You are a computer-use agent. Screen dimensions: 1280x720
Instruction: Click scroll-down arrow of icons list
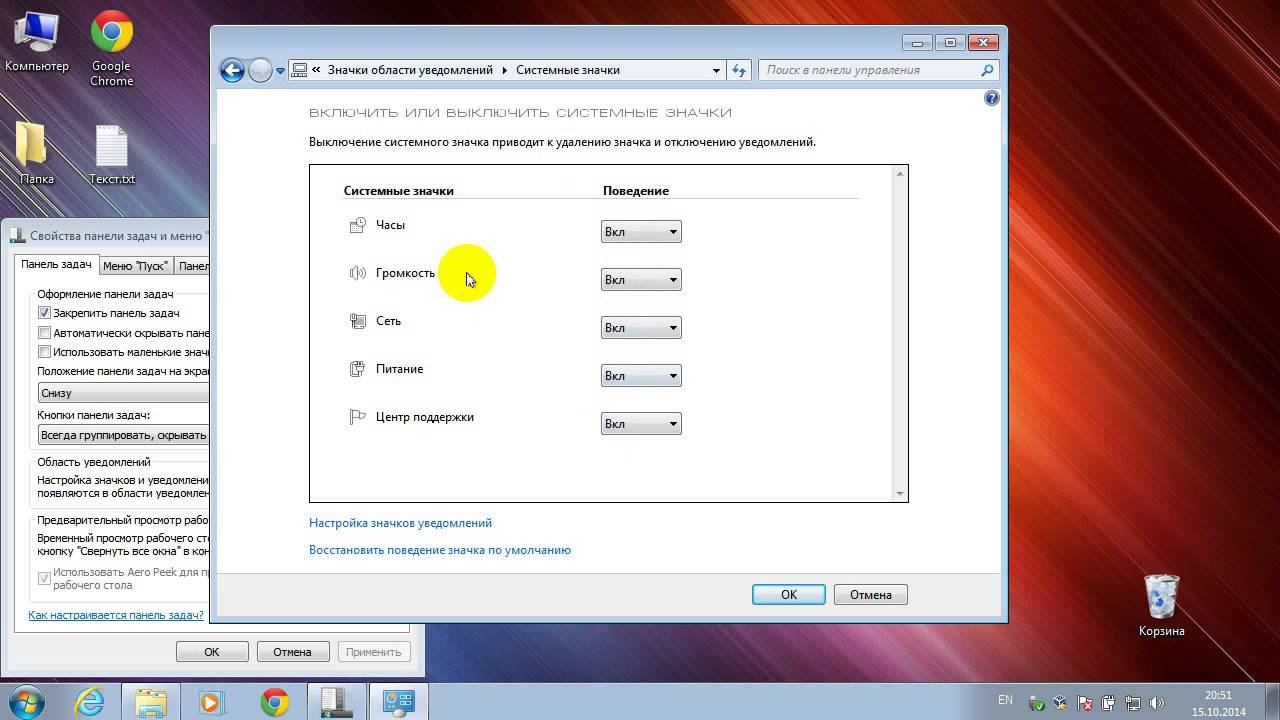(x=900, y=493)
